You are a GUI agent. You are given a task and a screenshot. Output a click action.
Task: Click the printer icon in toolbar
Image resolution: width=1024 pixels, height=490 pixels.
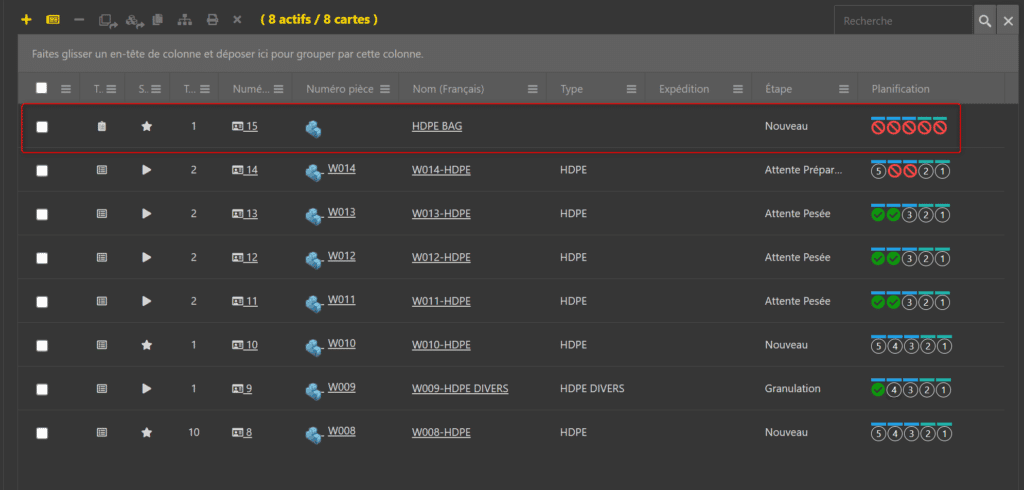(x=212, y=20)
